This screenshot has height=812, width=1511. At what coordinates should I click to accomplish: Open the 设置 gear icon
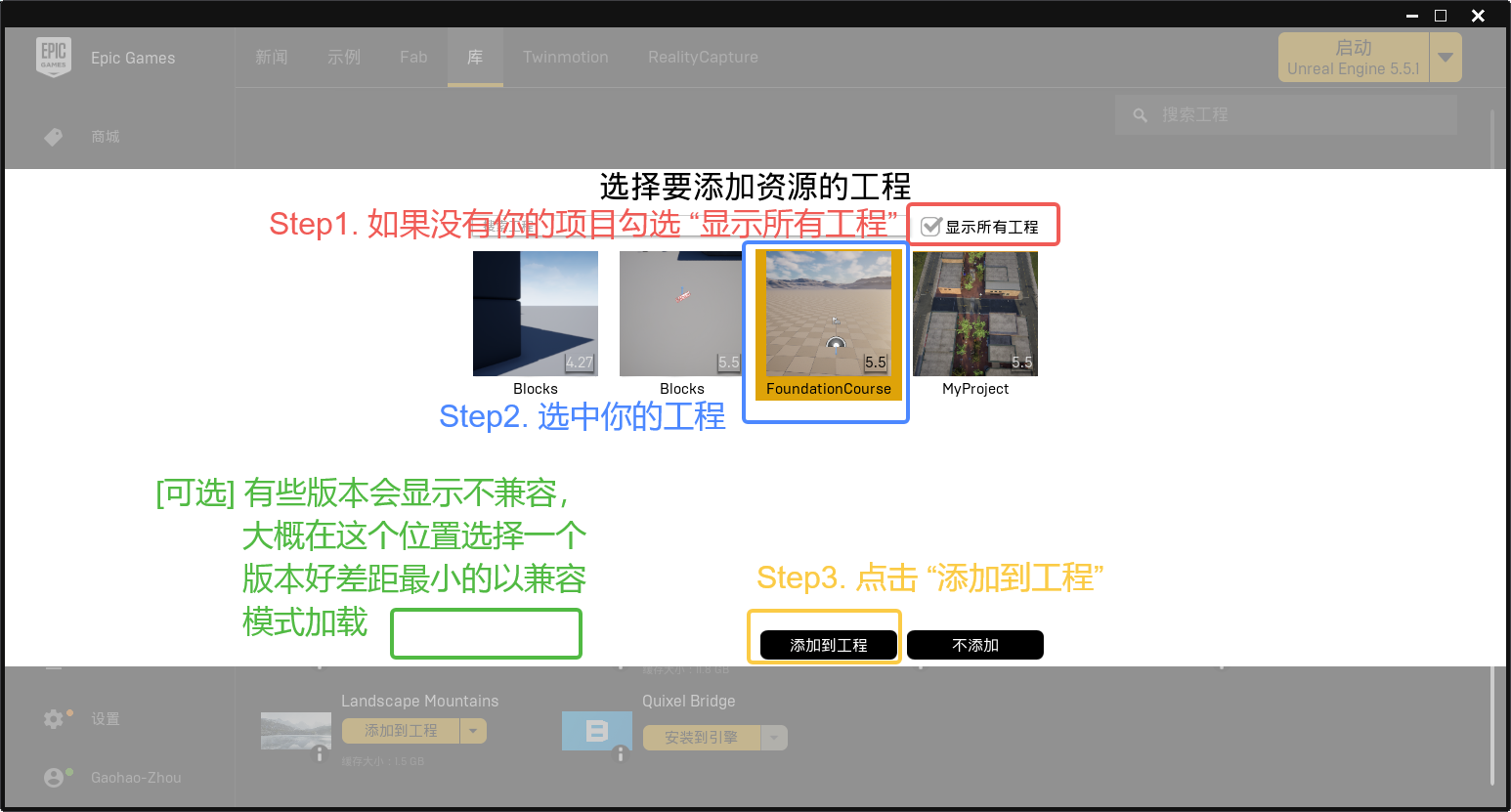tap(54, 719)
